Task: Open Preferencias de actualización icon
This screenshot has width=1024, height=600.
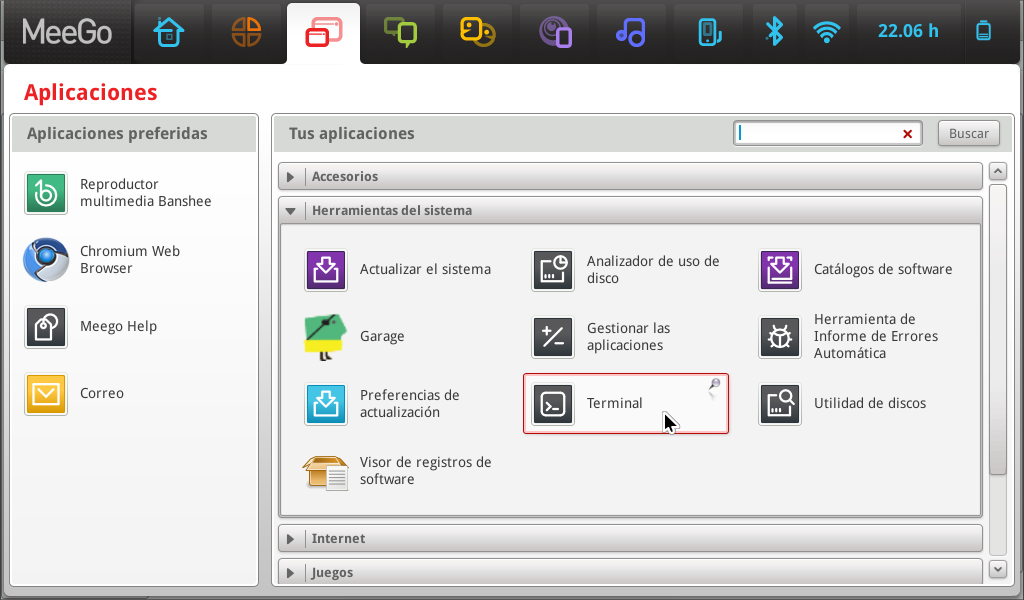Action: point(326,404)
